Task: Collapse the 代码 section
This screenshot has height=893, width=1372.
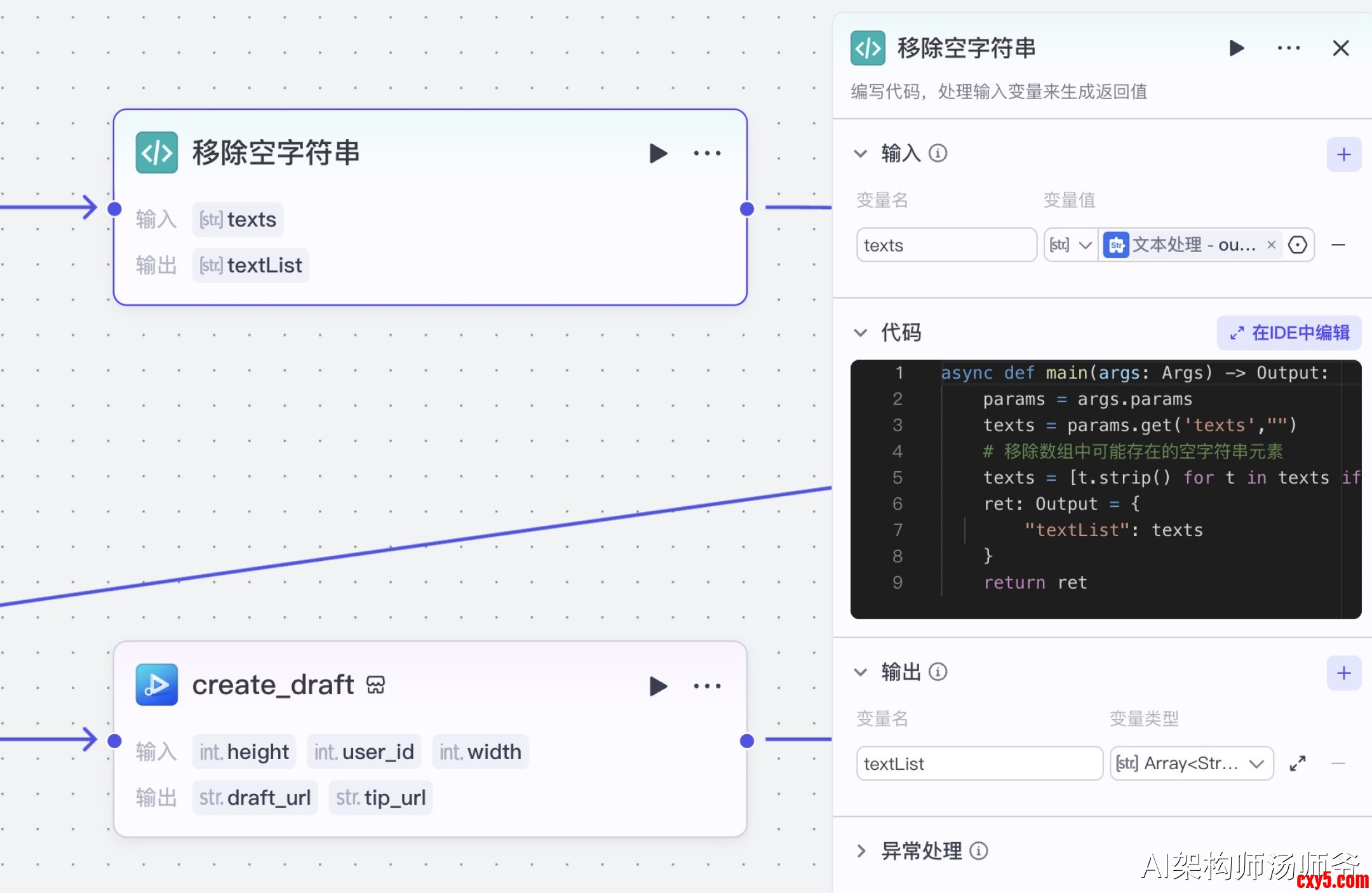Action: [x=861, y=333]
